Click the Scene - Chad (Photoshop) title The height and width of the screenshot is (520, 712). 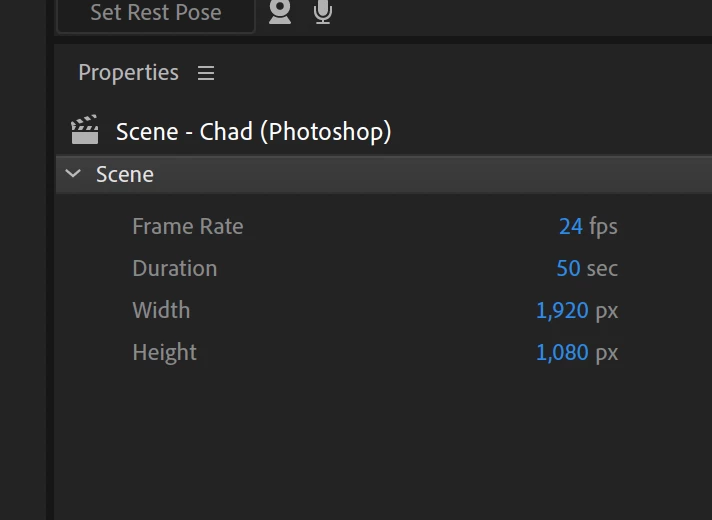tap(253, 131)
